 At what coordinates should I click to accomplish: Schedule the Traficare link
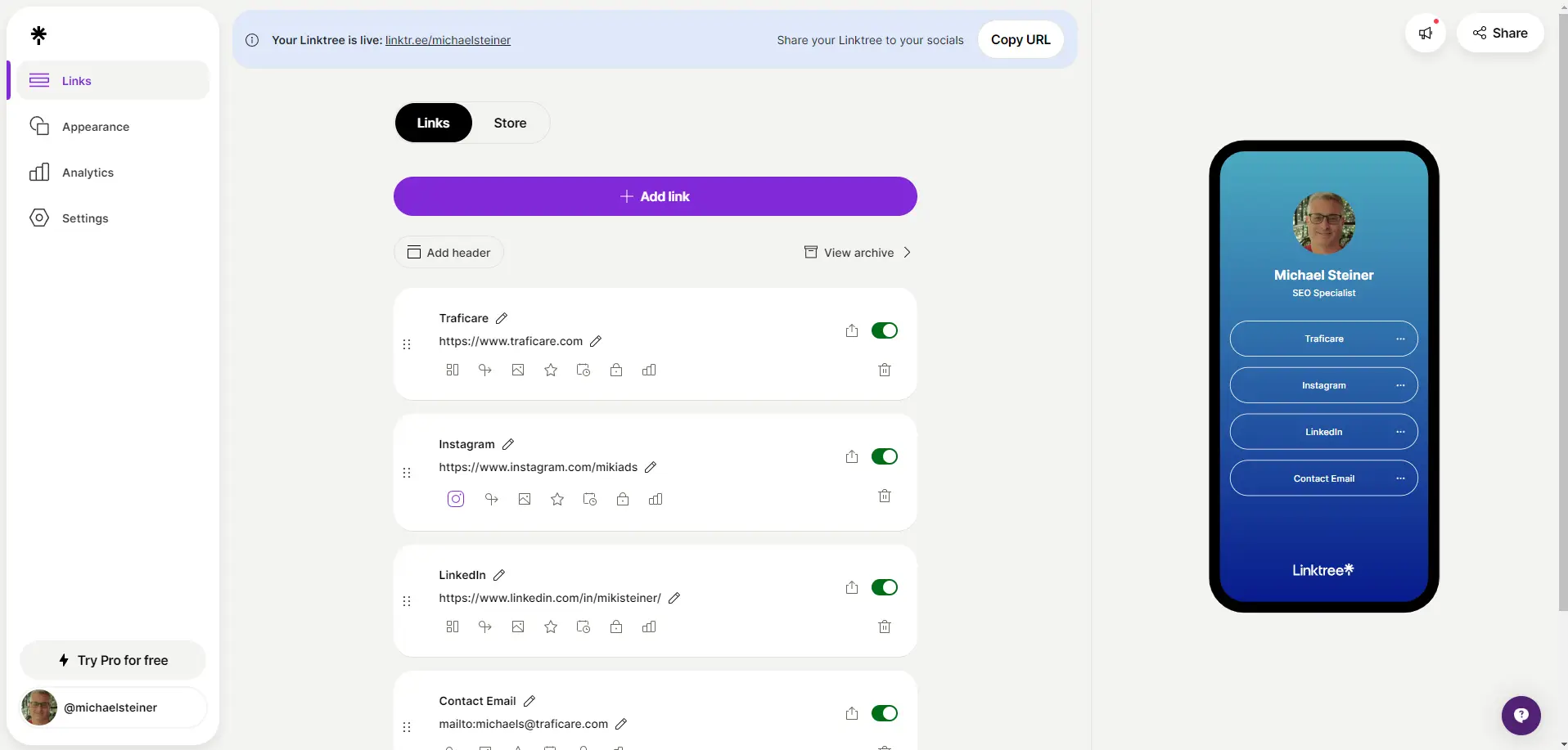pyautogui.click(x=583, y=370)
